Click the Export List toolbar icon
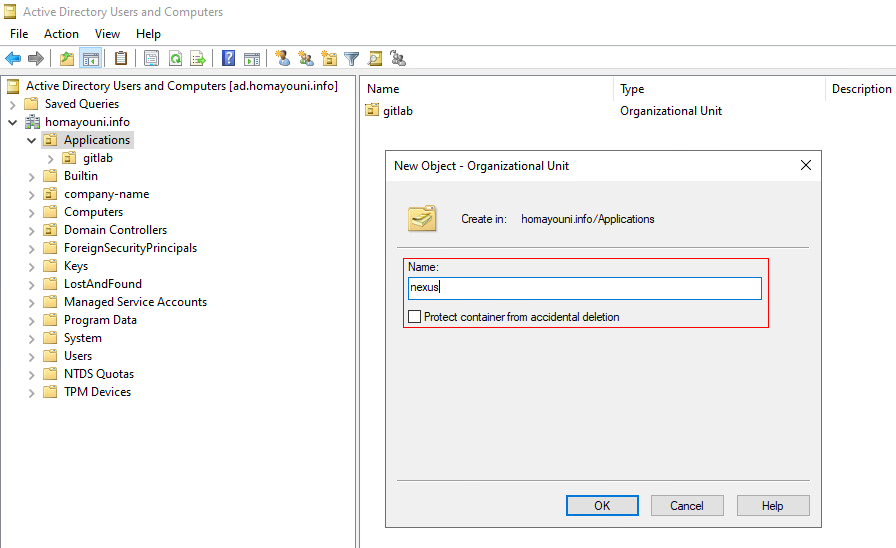 point(198,58)
